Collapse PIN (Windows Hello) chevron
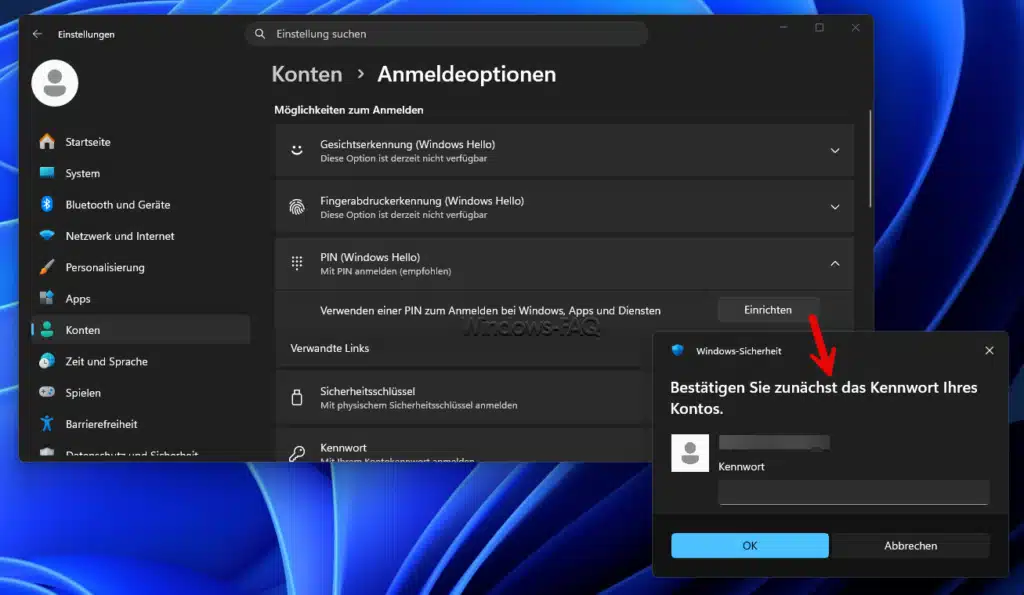Screen dimensions: 1024x595 pos(835,264)
